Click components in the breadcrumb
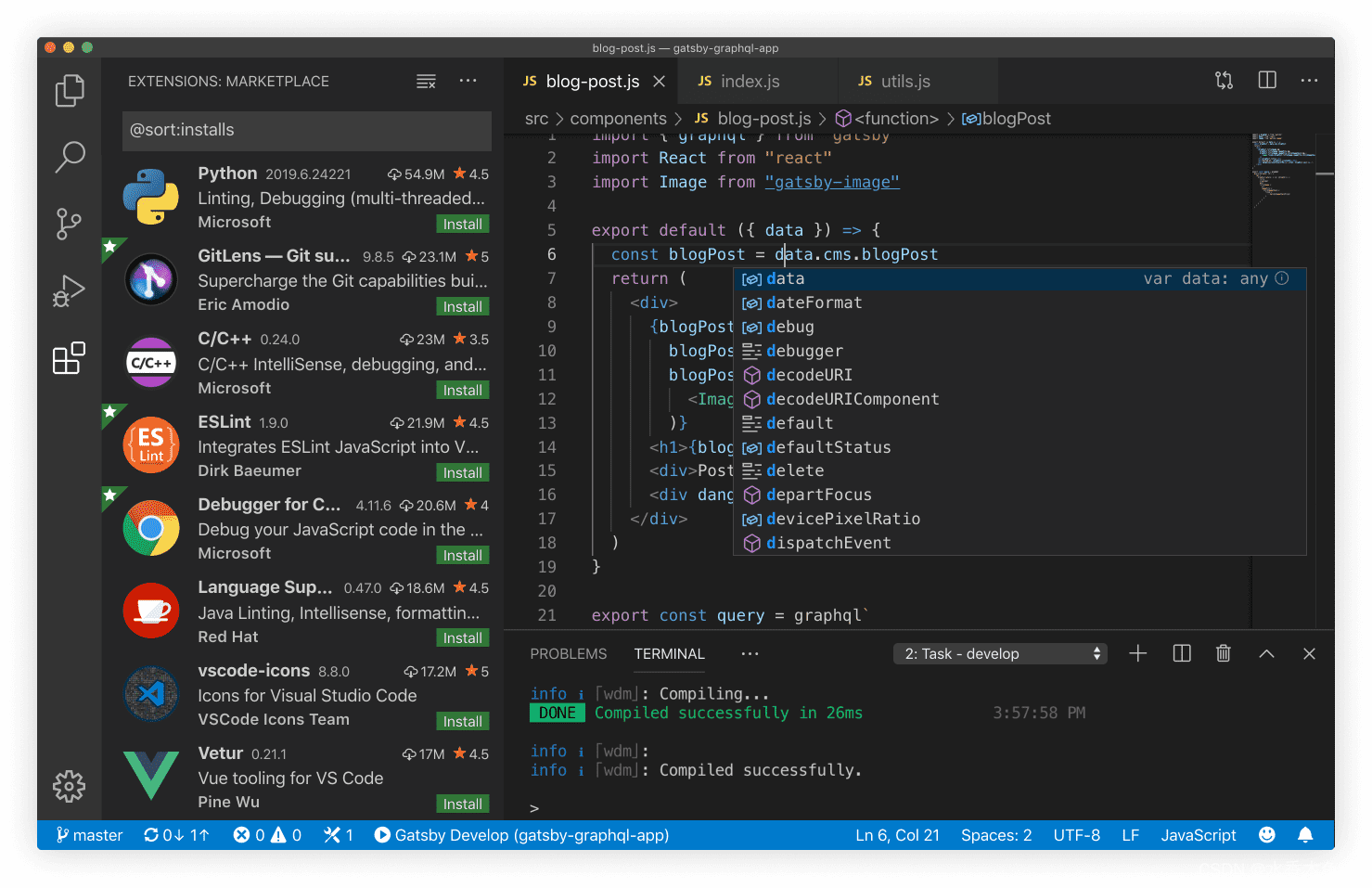 tap(618, 119)
